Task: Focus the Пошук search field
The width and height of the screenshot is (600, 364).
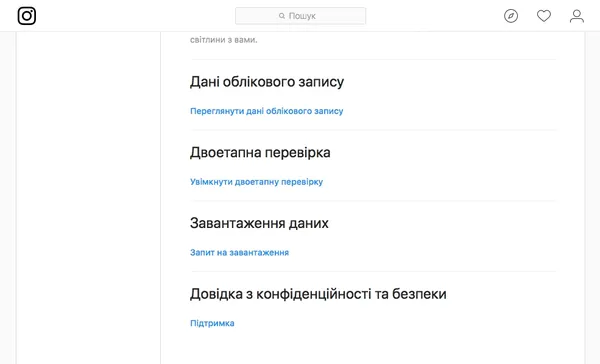Action: (x=300, y=16)
